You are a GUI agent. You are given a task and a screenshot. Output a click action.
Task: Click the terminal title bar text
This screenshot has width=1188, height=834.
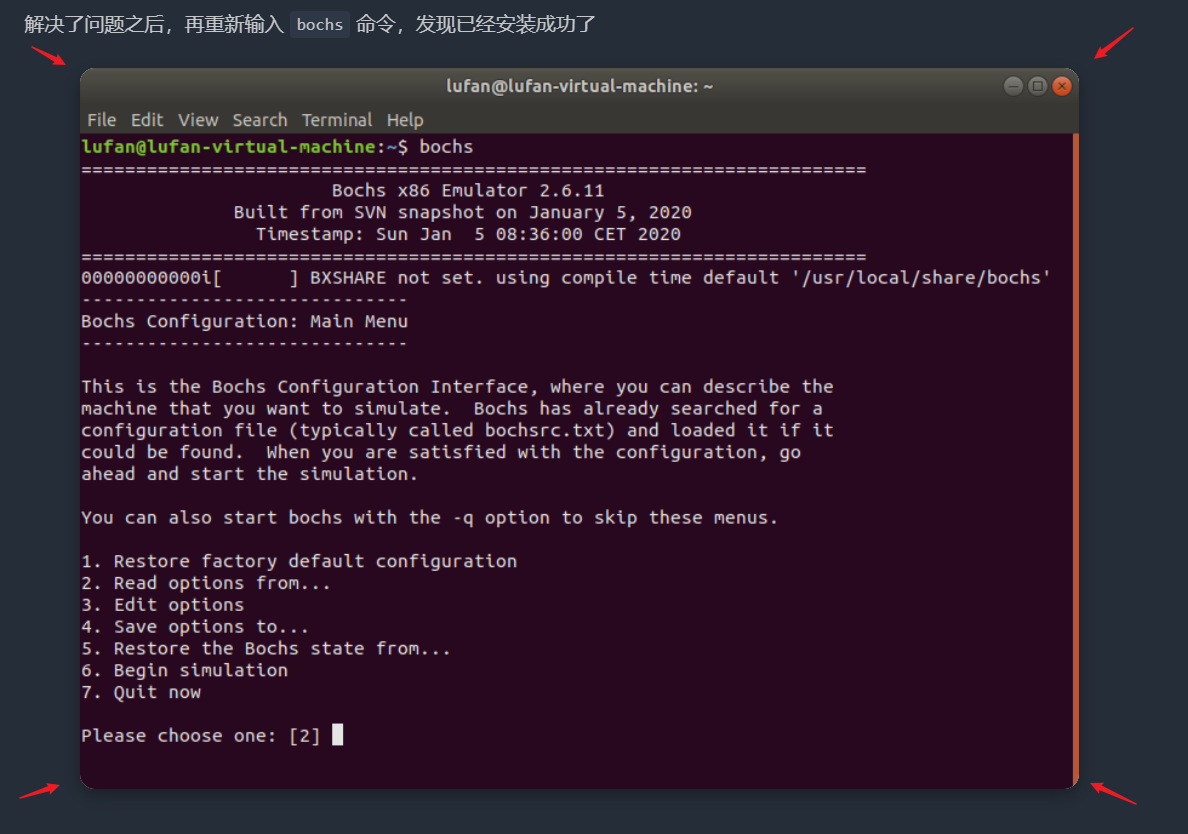(x=579, y=86)
